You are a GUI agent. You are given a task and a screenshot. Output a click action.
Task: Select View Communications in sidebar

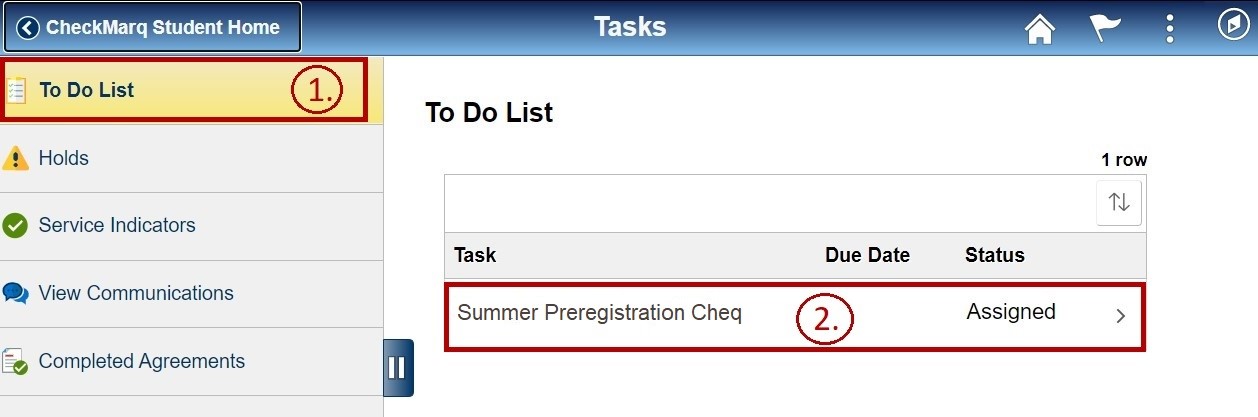136,294
